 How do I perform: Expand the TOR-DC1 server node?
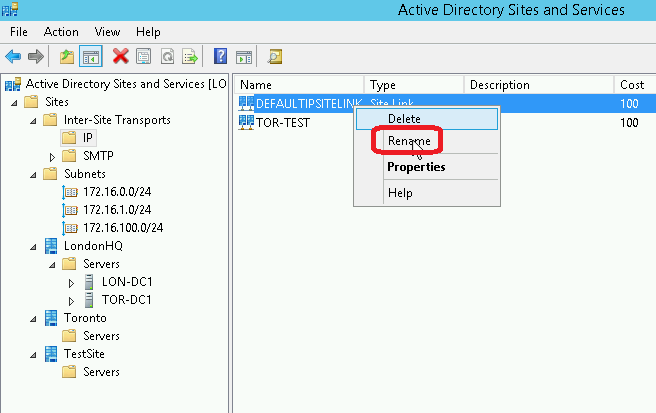click(x=71, y=301)
